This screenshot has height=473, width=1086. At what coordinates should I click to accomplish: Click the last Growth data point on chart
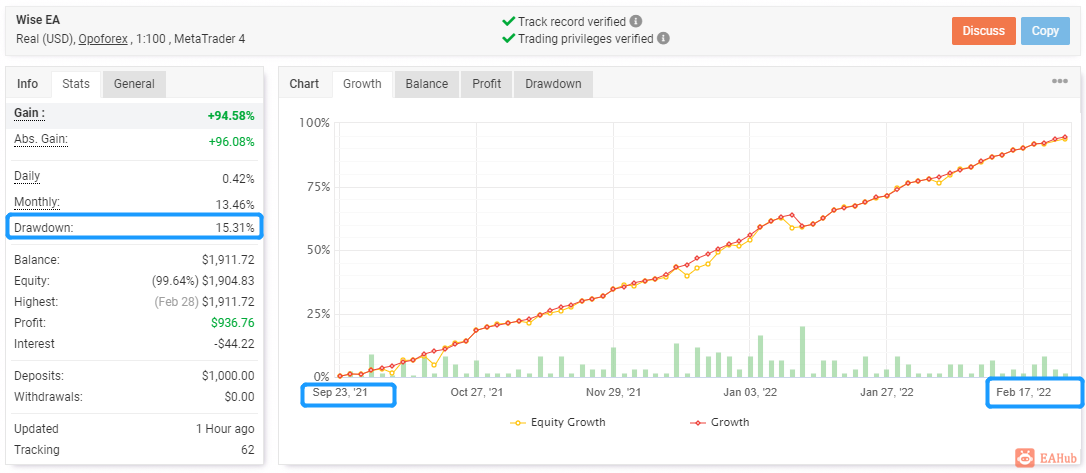(1065, 137)
